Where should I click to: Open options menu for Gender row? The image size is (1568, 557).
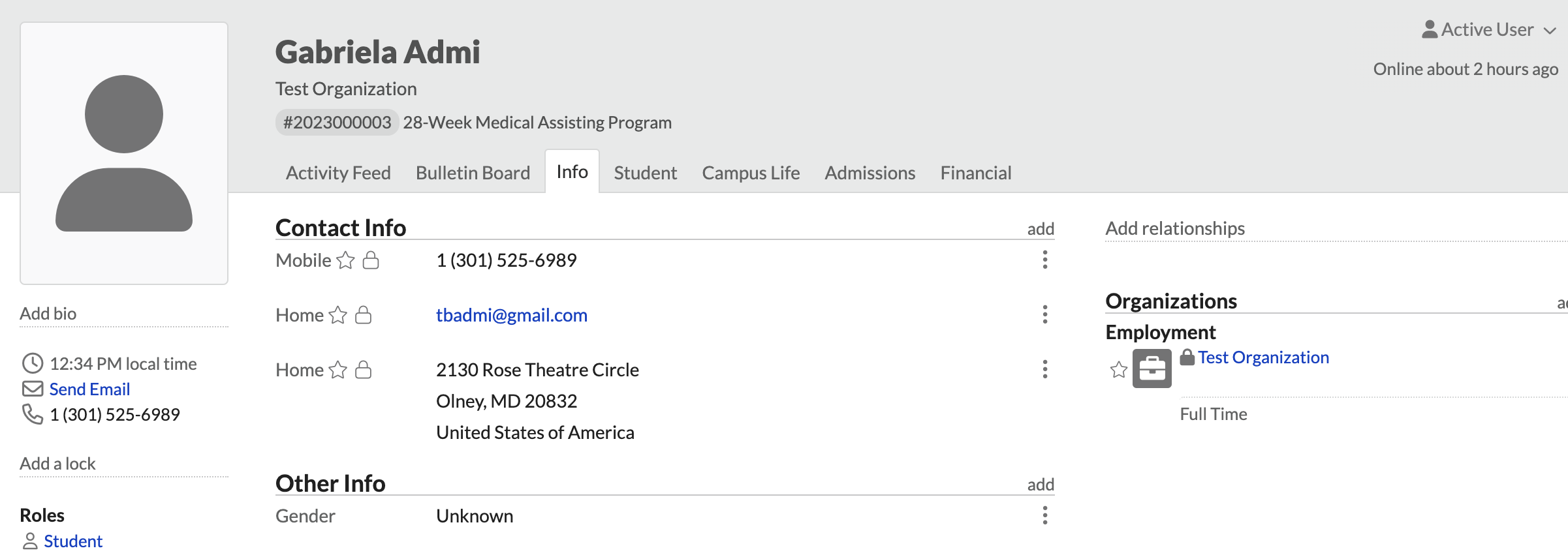tap(1045, 515)
